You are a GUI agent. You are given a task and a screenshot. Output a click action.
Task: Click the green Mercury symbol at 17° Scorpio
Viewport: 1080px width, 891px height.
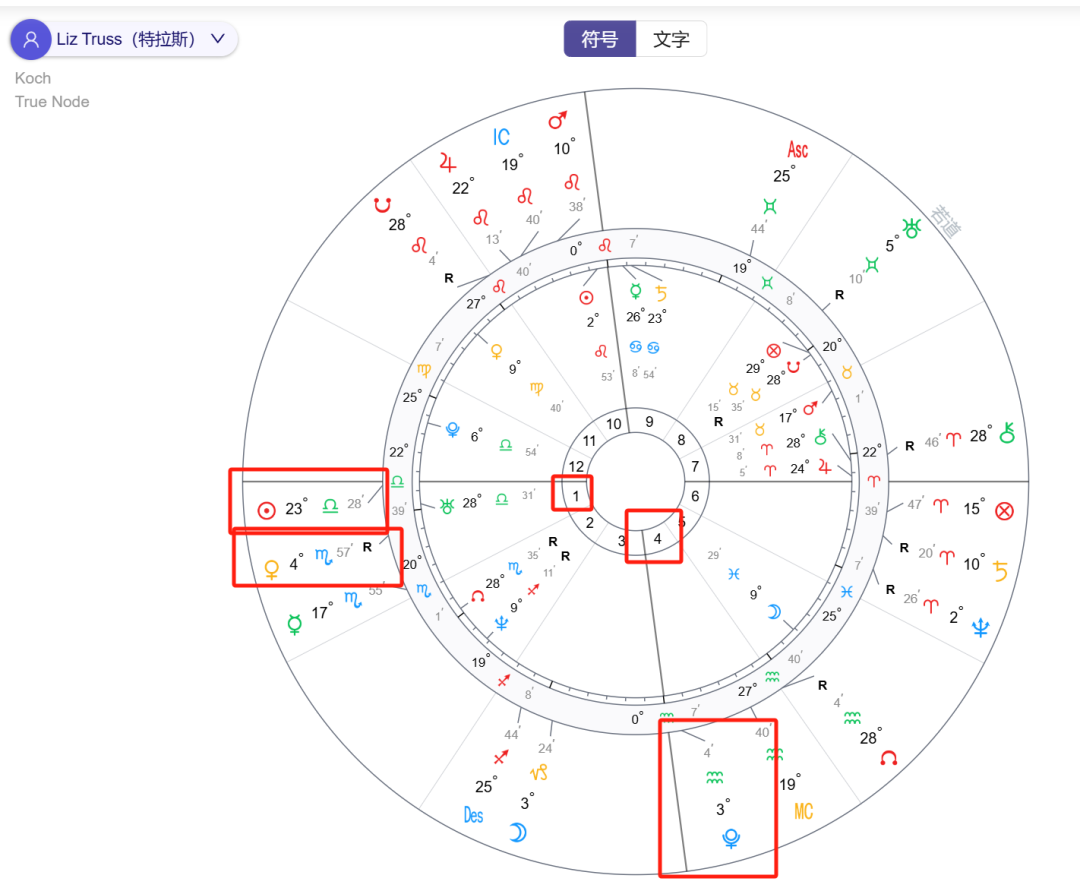tap(295, 624)
